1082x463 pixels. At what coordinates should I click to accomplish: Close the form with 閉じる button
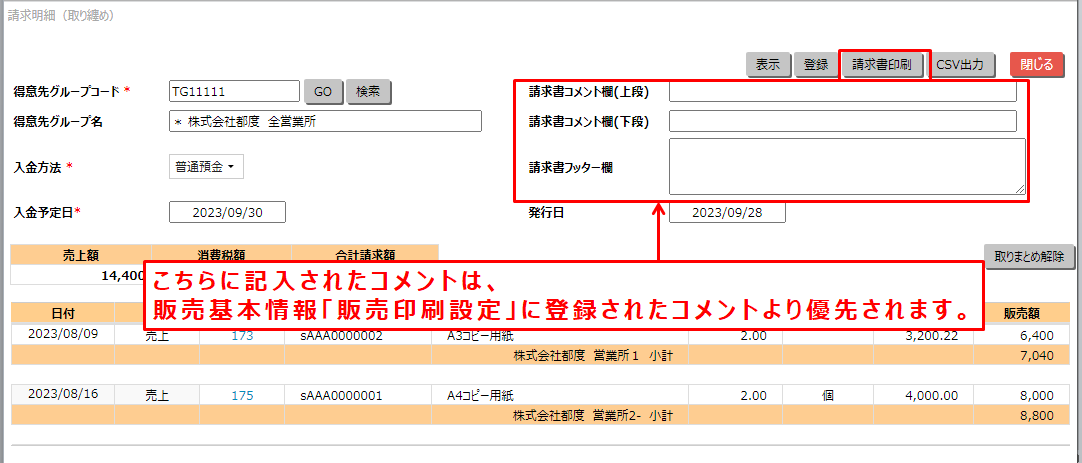pyautogui.click(x=1036, y=65)
